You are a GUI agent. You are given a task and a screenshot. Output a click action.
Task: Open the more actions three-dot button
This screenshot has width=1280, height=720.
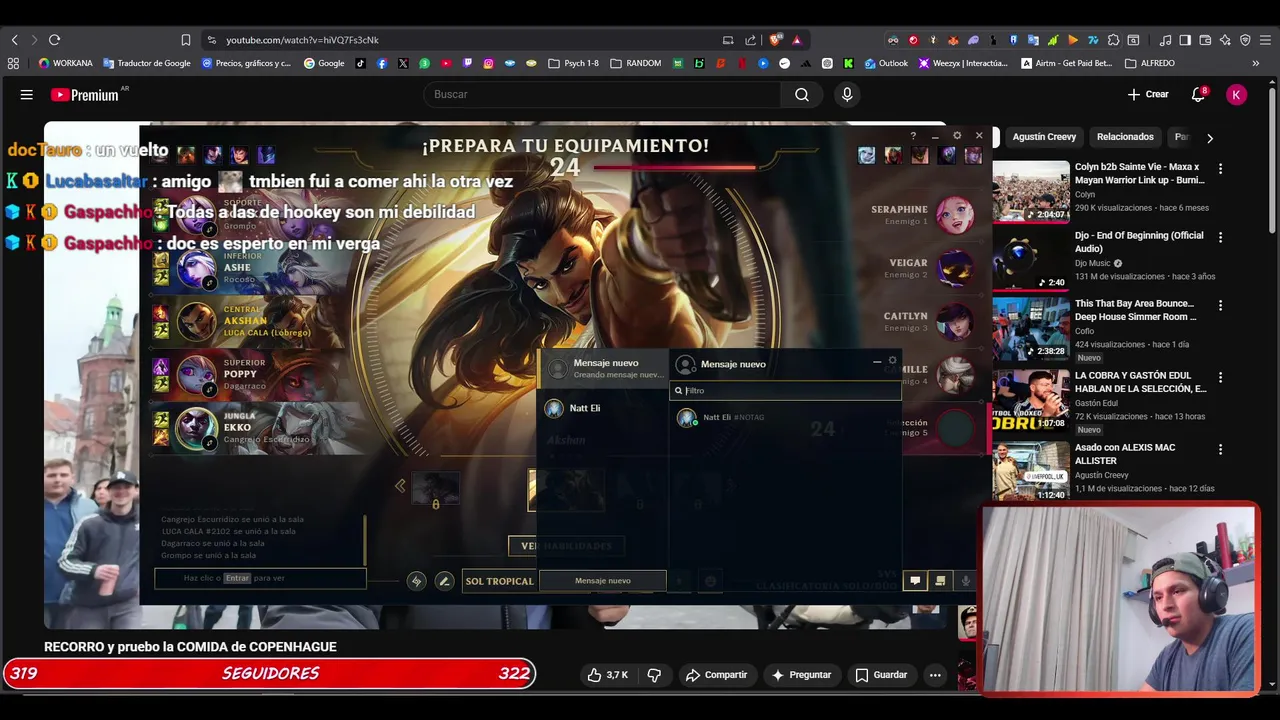tap(935, 675)
